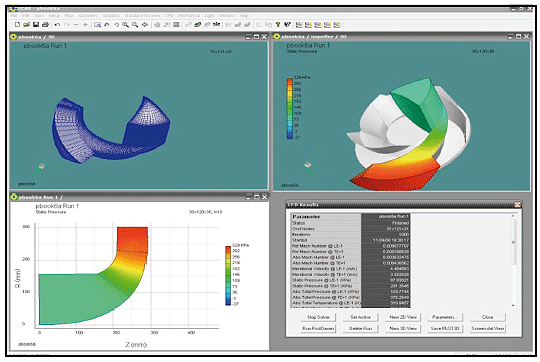
Task: Open the CFD menu
Action: point(169,15)
